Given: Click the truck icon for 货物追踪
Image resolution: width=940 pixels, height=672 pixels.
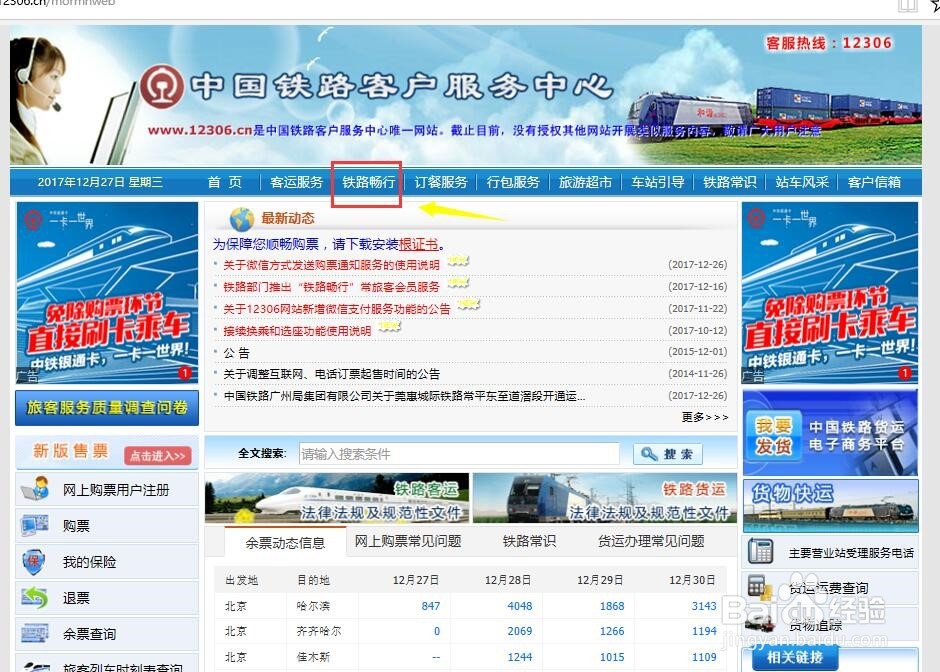Looking at the screenshot, I should [x=759, y=623].
